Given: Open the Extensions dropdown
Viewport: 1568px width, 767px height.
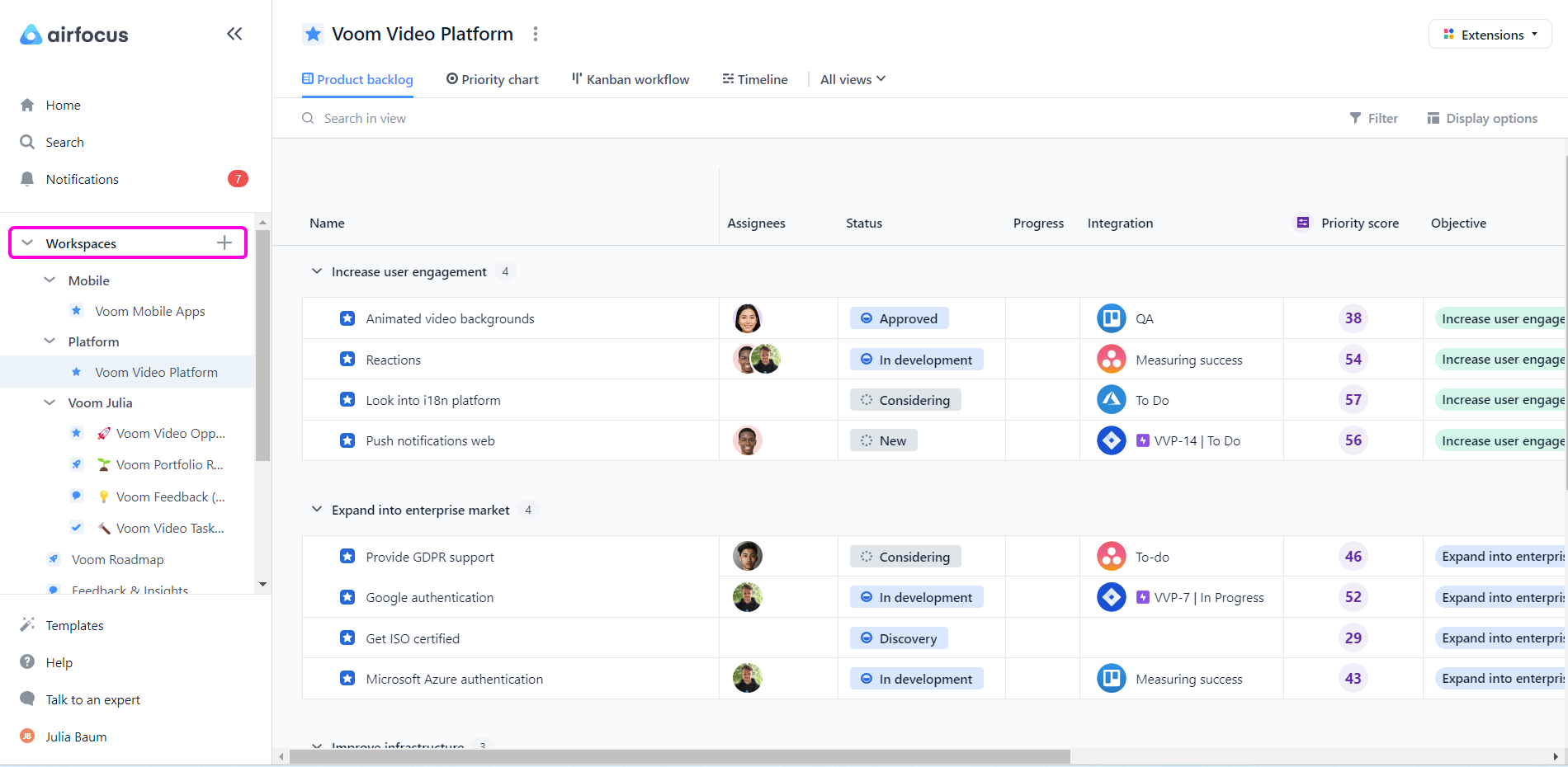Looking at the screenshot, I should (x=1490, y=35).
